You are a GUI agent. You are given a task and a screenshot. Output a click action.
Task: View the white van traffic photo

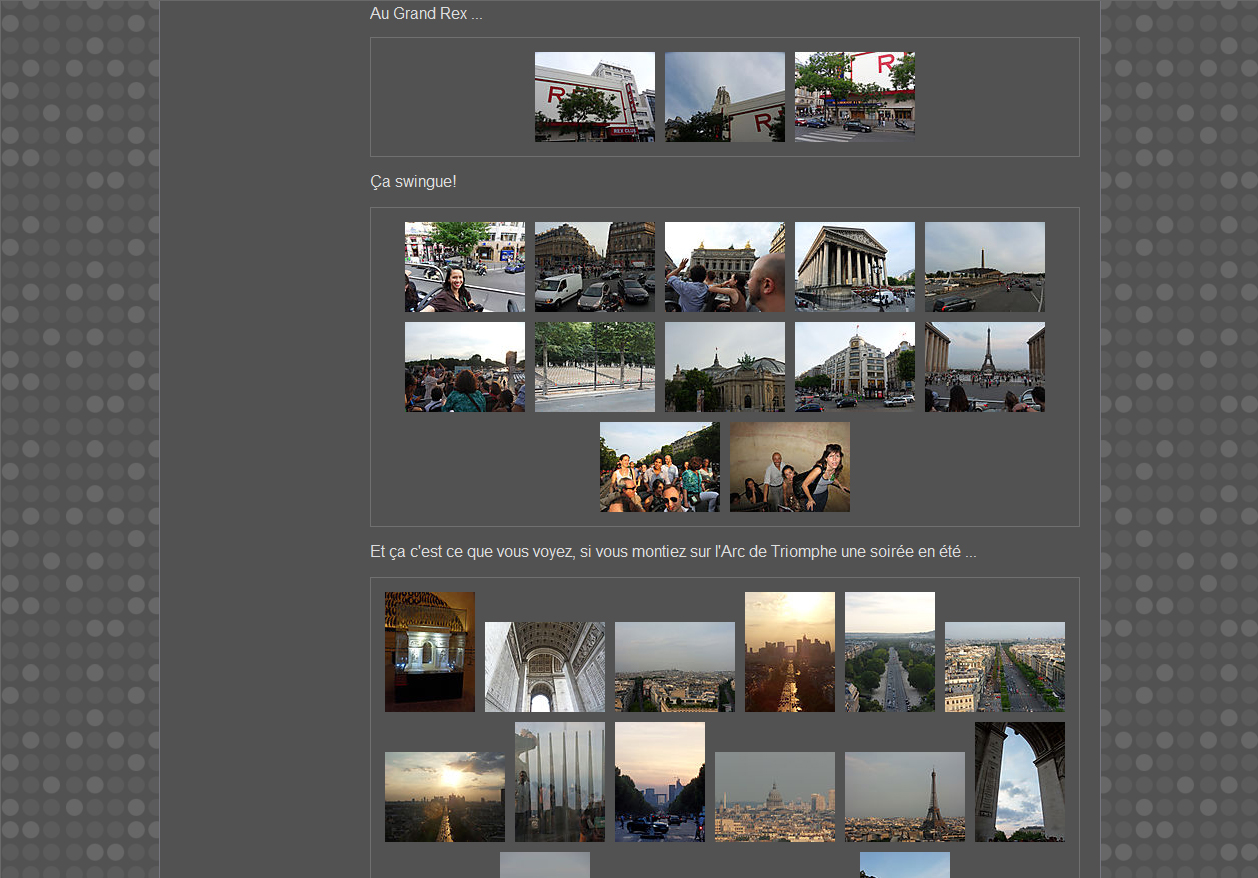pyautogui.click(x=594, y=267)
